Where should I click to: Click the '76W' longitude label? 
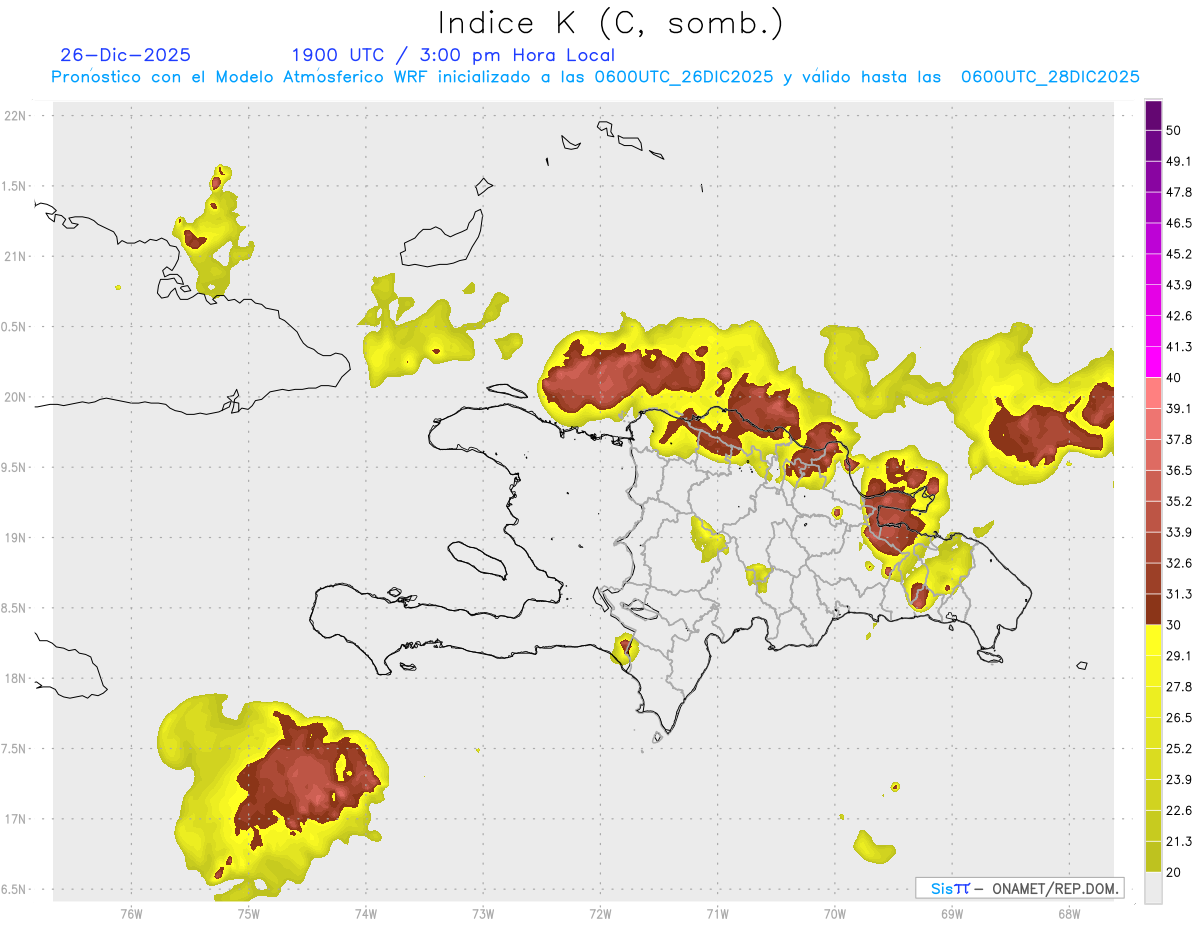point(131,913)
